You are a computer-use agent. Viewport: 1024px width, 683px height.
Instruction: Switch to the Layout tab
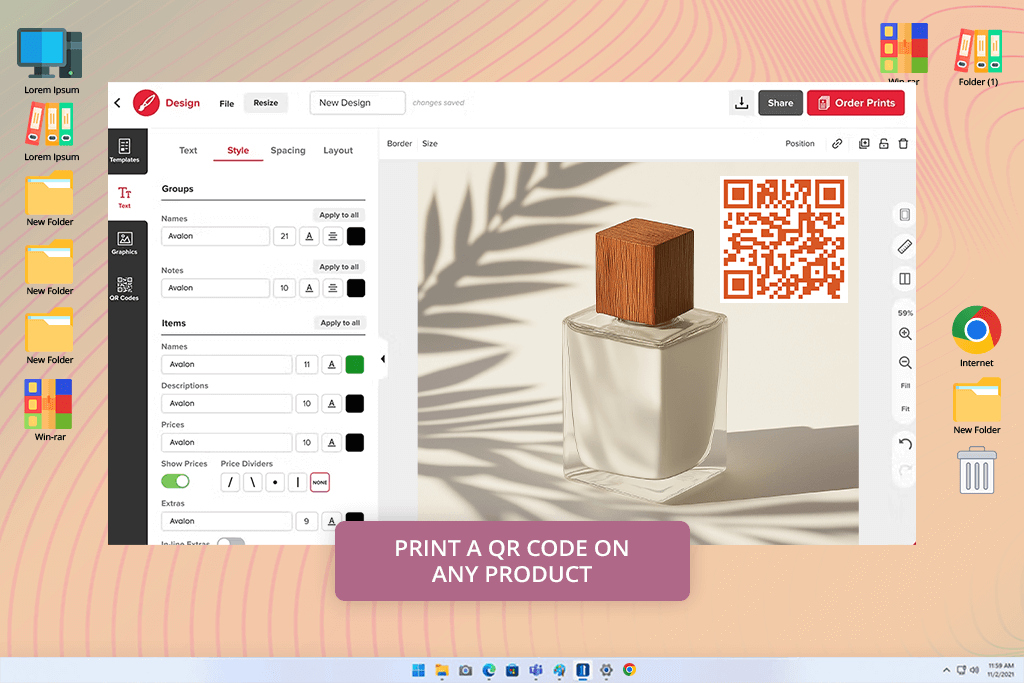tap(338, 150)
